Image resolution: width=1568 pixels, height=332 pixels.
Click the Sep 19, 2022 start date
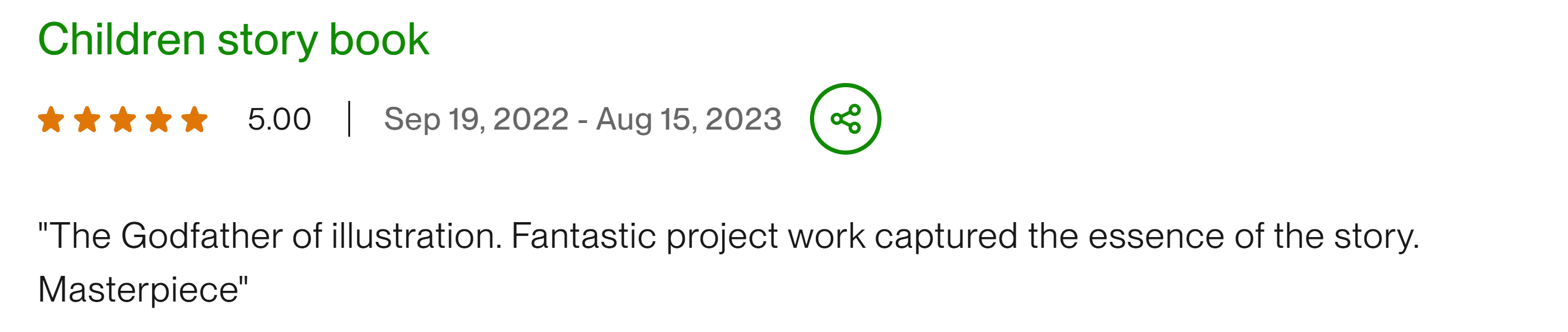point(476,119)
